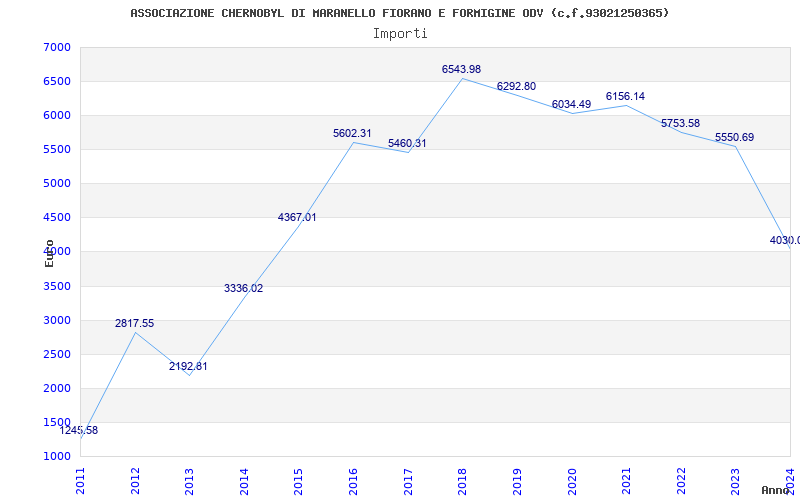This screenshot has width=800, height=500.
Task: Select the data label 4367.01
Action: 297,217
